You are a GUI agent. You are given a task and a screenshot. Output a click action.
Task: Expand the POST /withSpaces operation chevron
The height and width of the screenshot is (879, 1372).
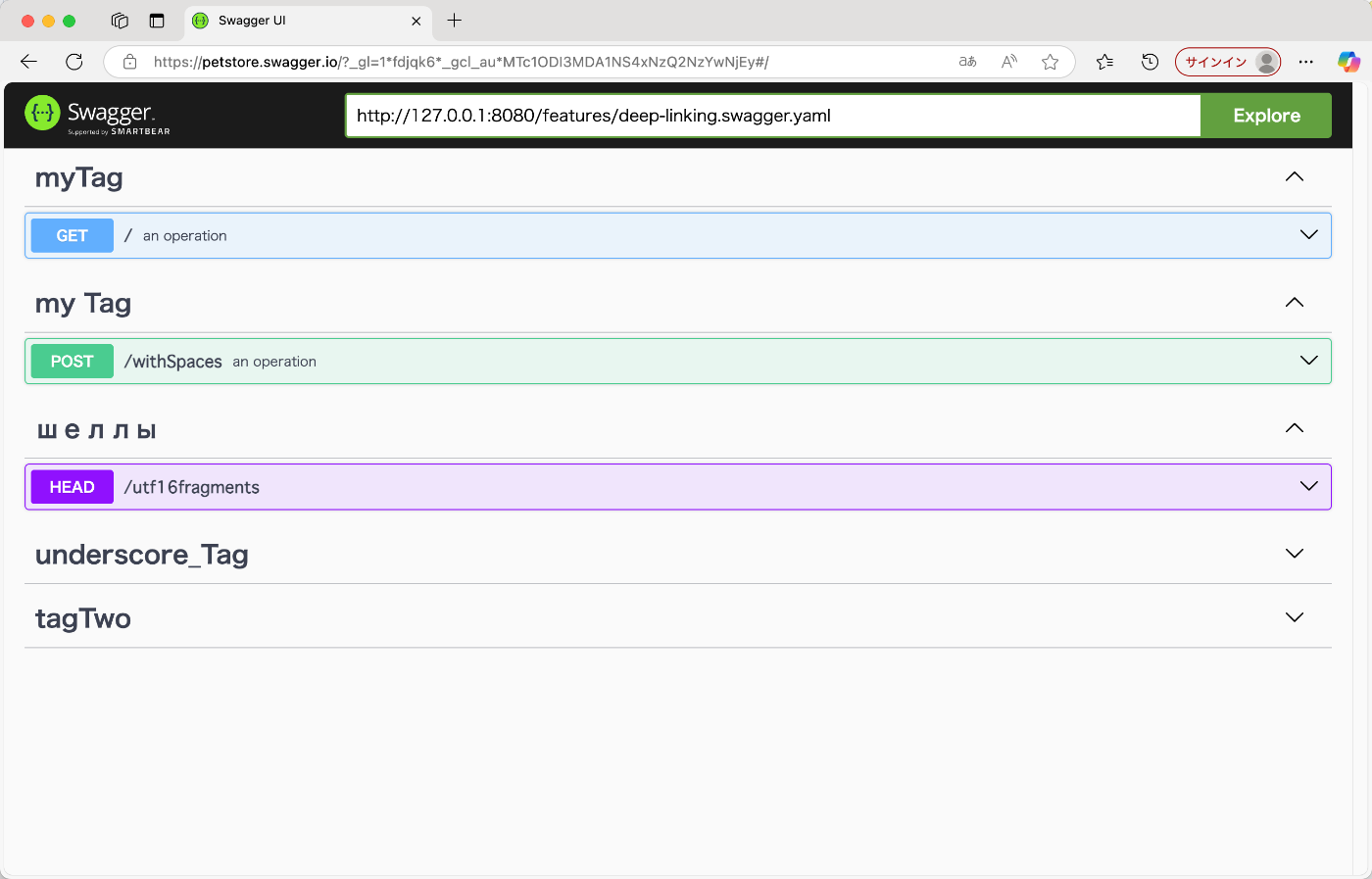click(x=1309, y=361)
